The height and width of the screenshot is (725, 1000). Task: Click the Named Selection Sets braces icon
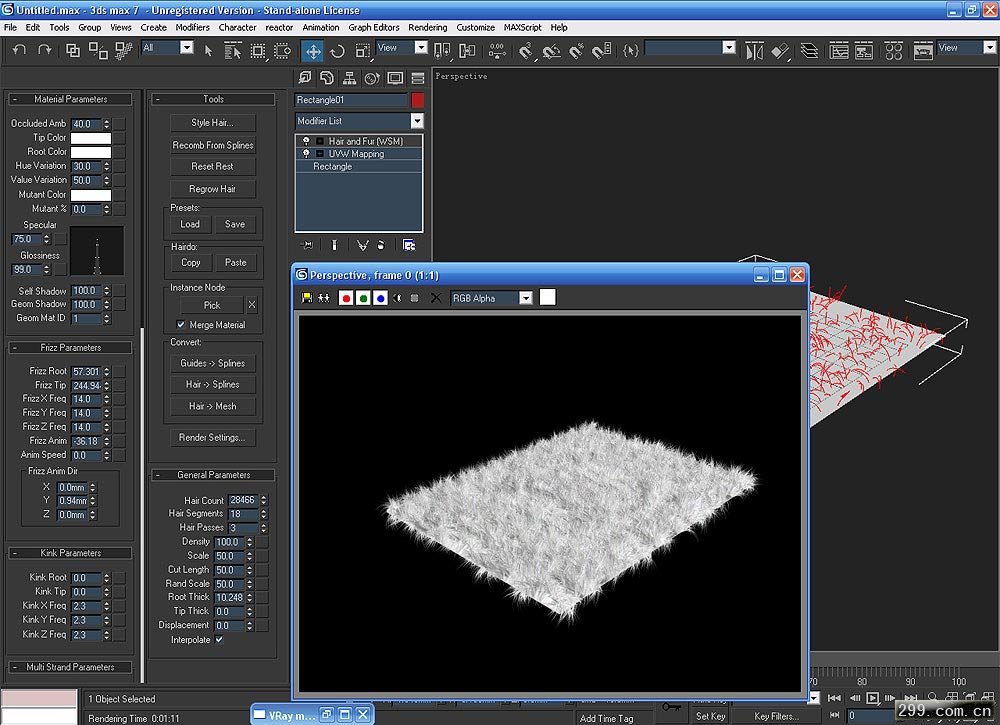(631, 50)
